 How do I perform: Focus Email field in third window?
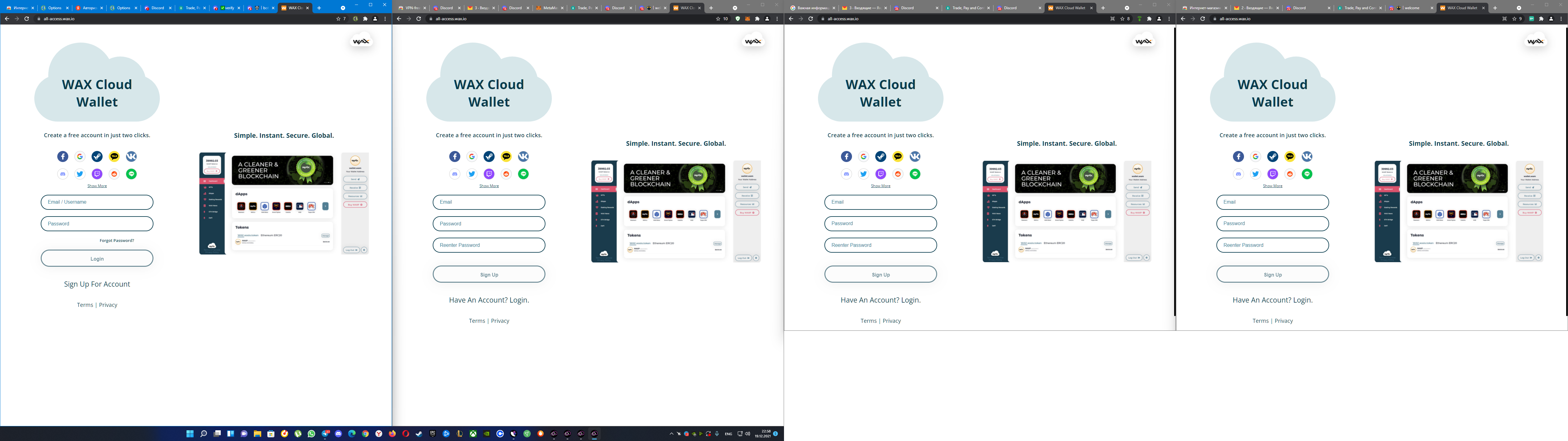tap(880, 202)
